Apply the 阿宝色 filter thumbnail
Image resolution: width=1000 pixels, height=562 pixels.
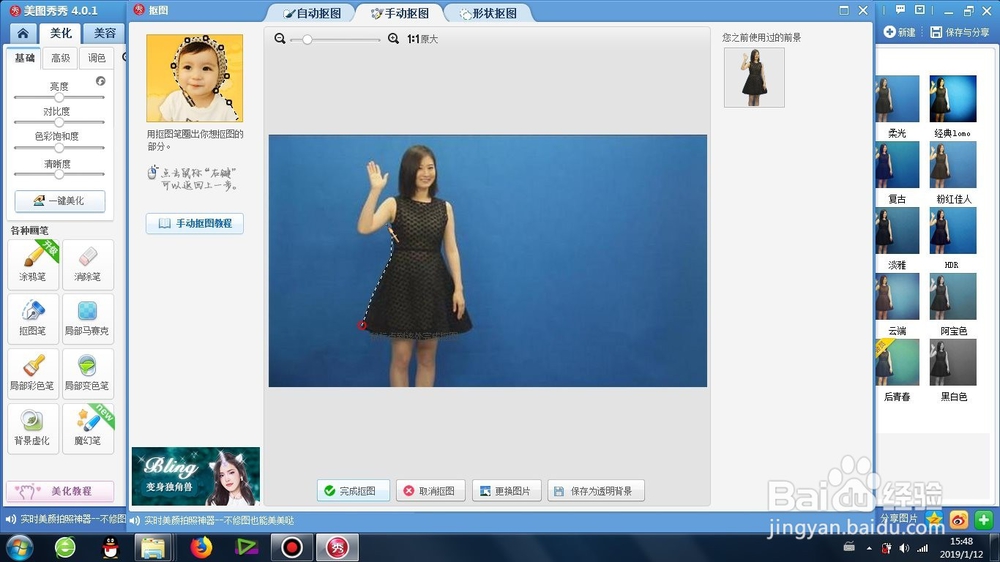(x=953, y=296)
